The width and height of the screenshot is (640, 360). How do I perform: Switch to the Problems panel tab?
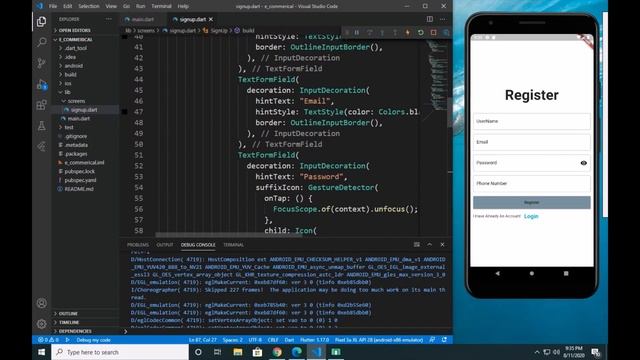[138, 244]
